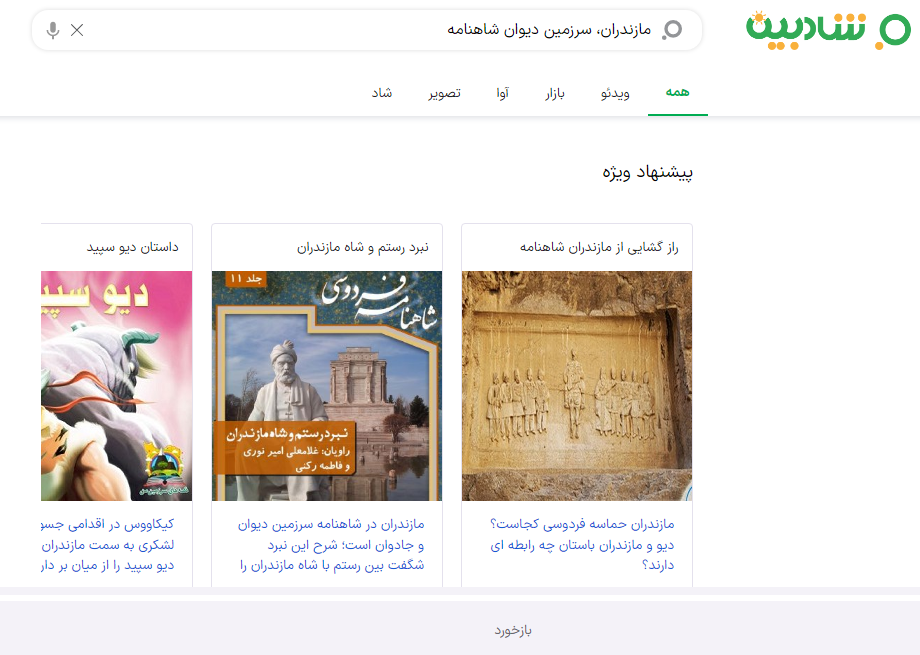
Task: Open the شاد tab
Action: pos(382,93)
